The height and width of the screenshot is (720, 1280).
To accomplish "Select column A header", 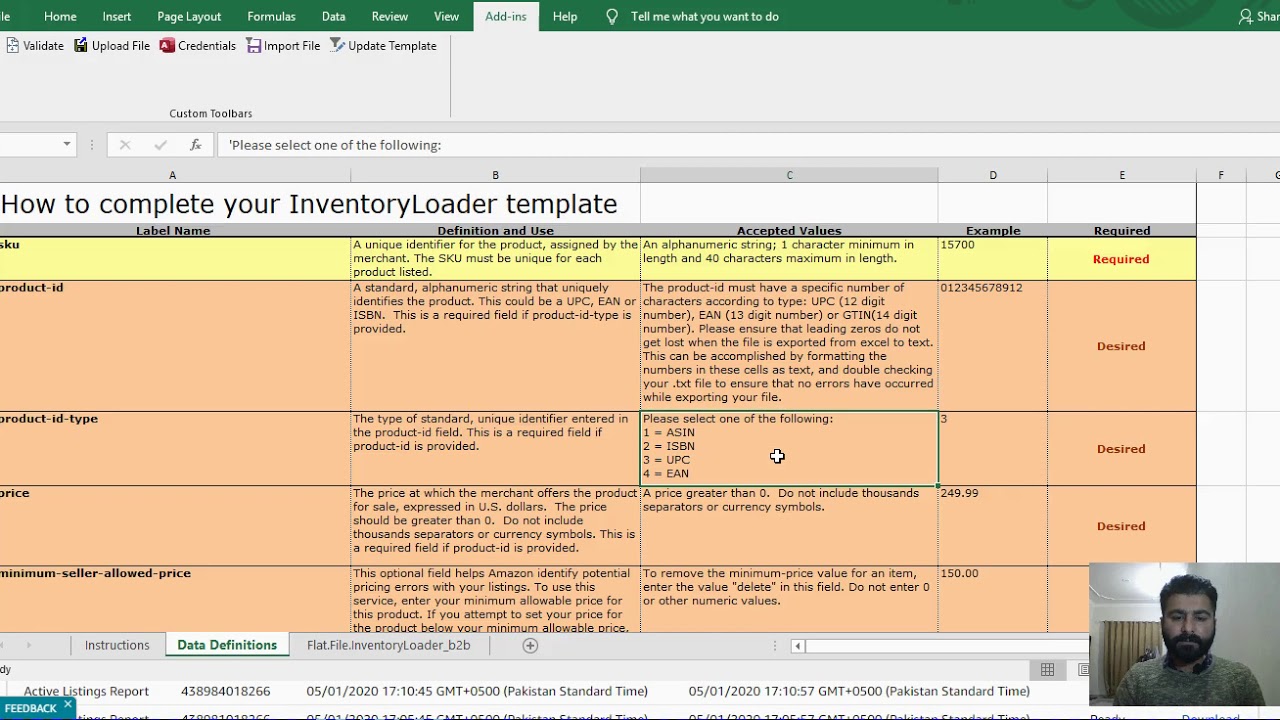I will [x=172, y=176].
